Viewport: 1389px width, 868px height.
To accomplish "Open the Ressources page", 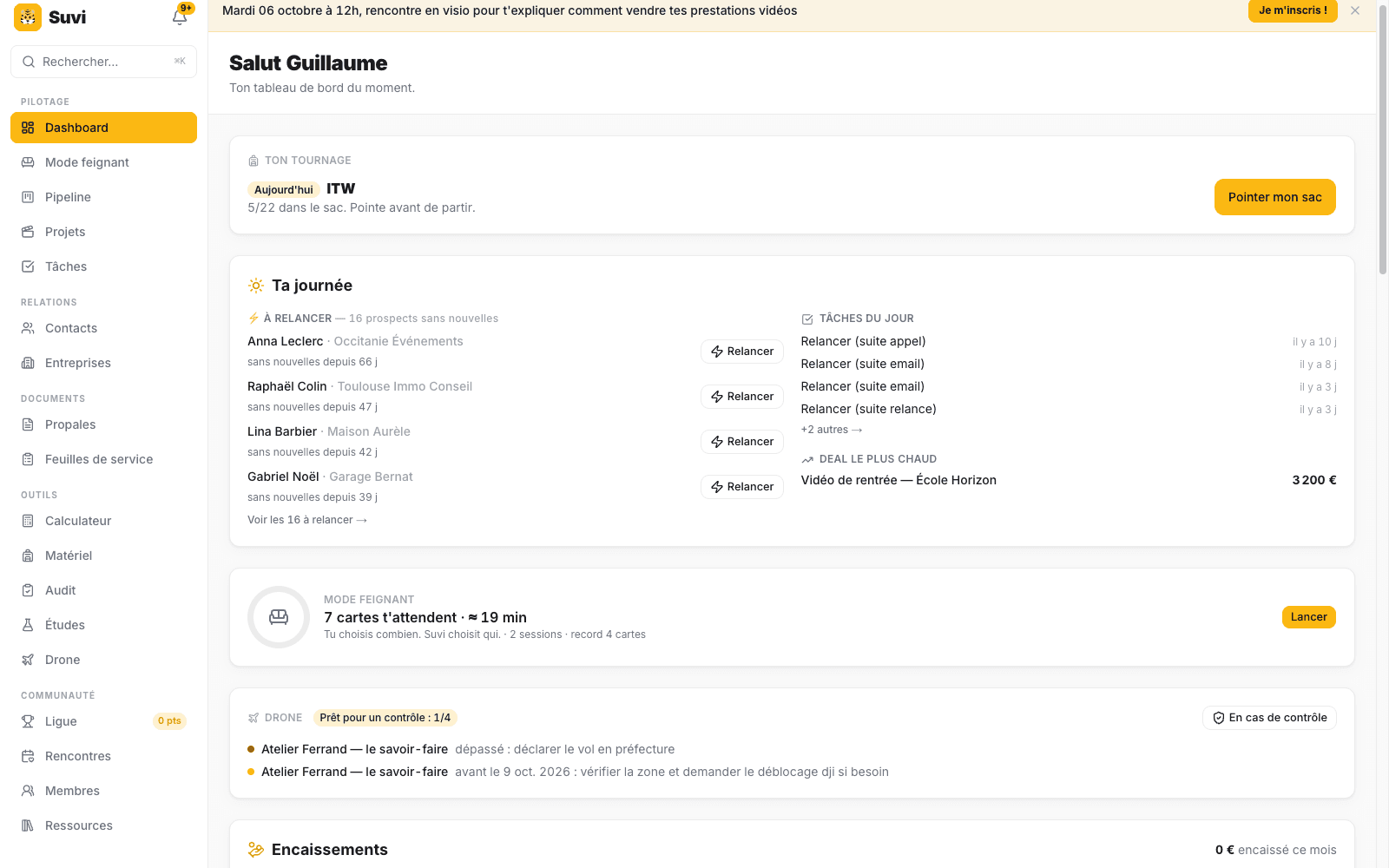I will coord(103,825).
